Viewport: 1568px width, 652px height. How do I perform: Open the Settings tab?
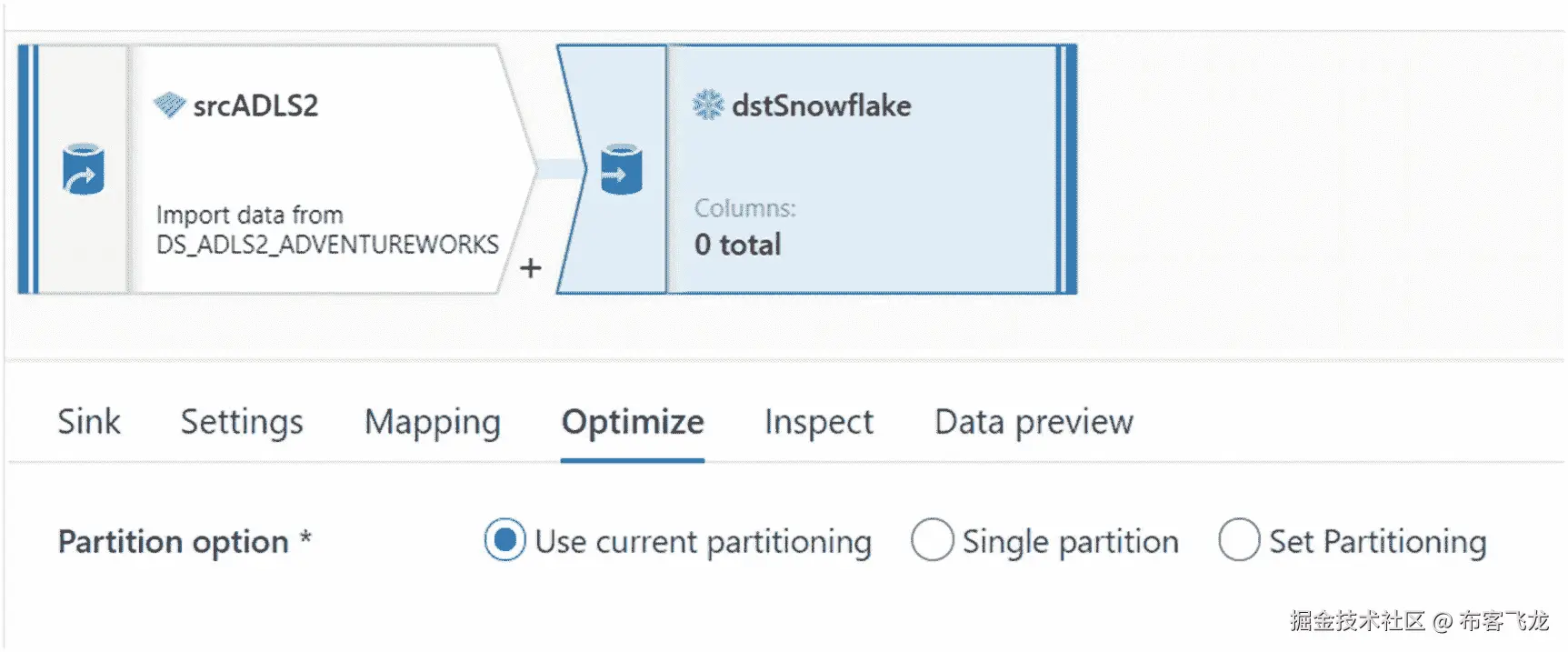[x=242, y=423]
